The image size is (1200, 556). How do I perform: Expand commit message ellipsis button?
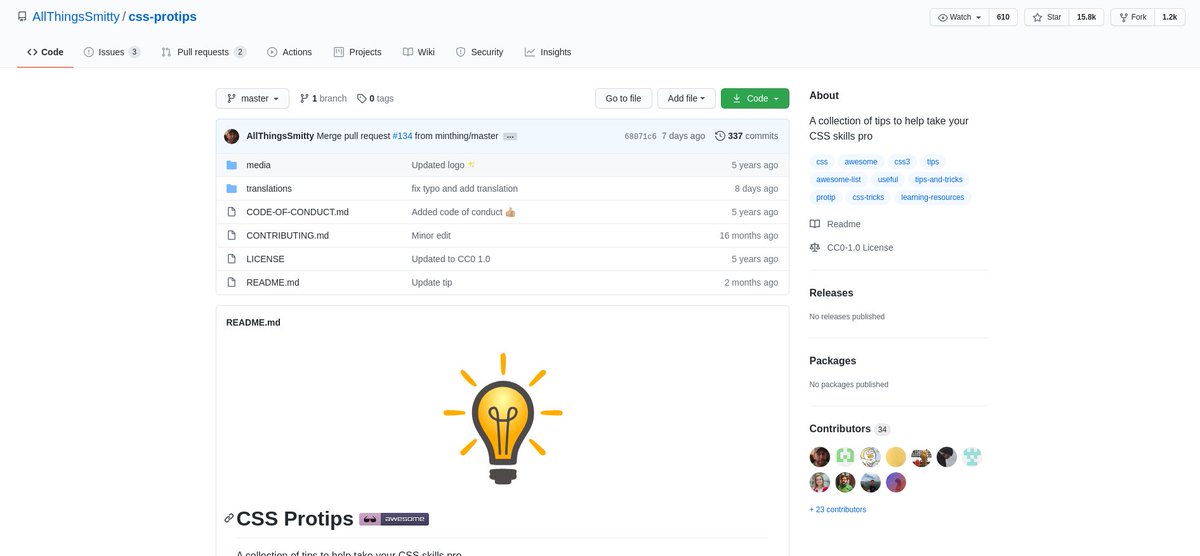[510, 136]
